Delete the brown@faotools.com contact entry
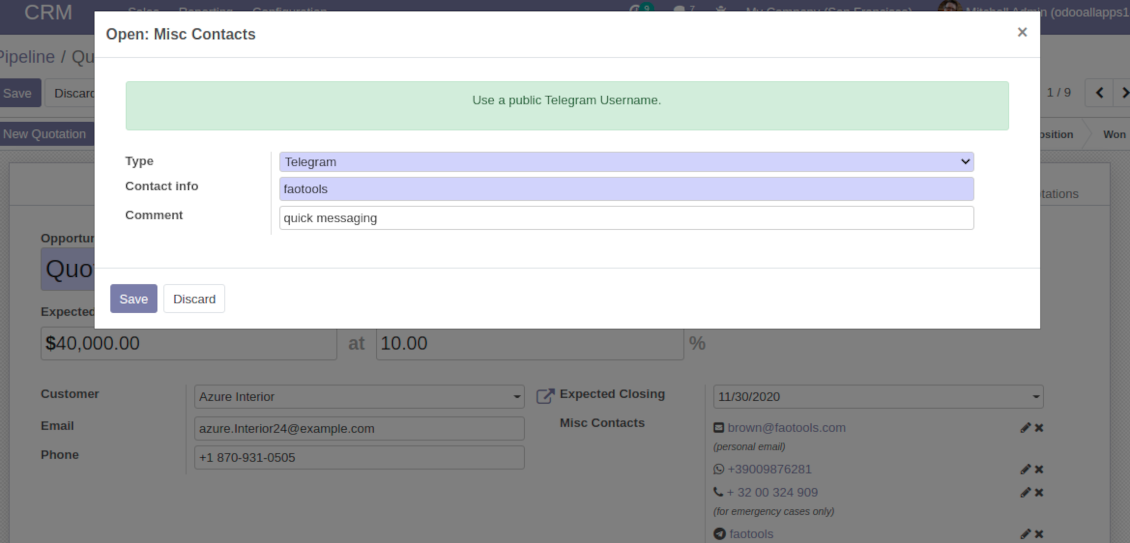Screen dimensions: 1130x543 1039,428
